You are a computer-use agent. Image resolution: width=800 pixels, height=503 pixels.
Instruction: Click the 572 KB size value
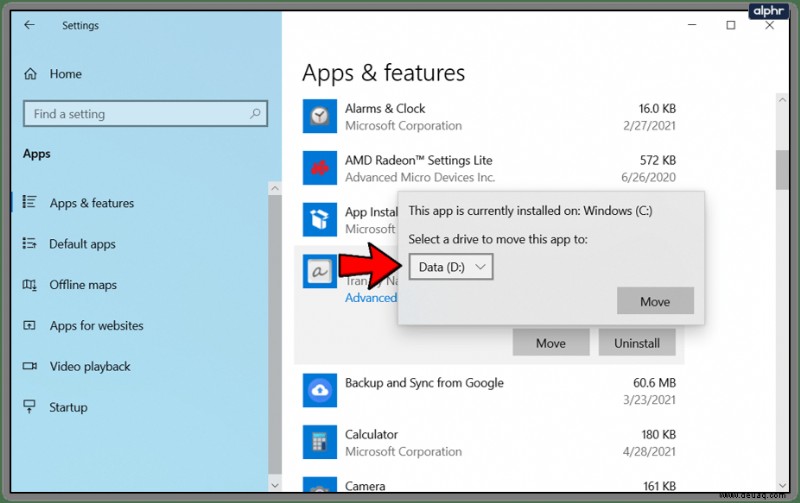click(x=658, y=160)
